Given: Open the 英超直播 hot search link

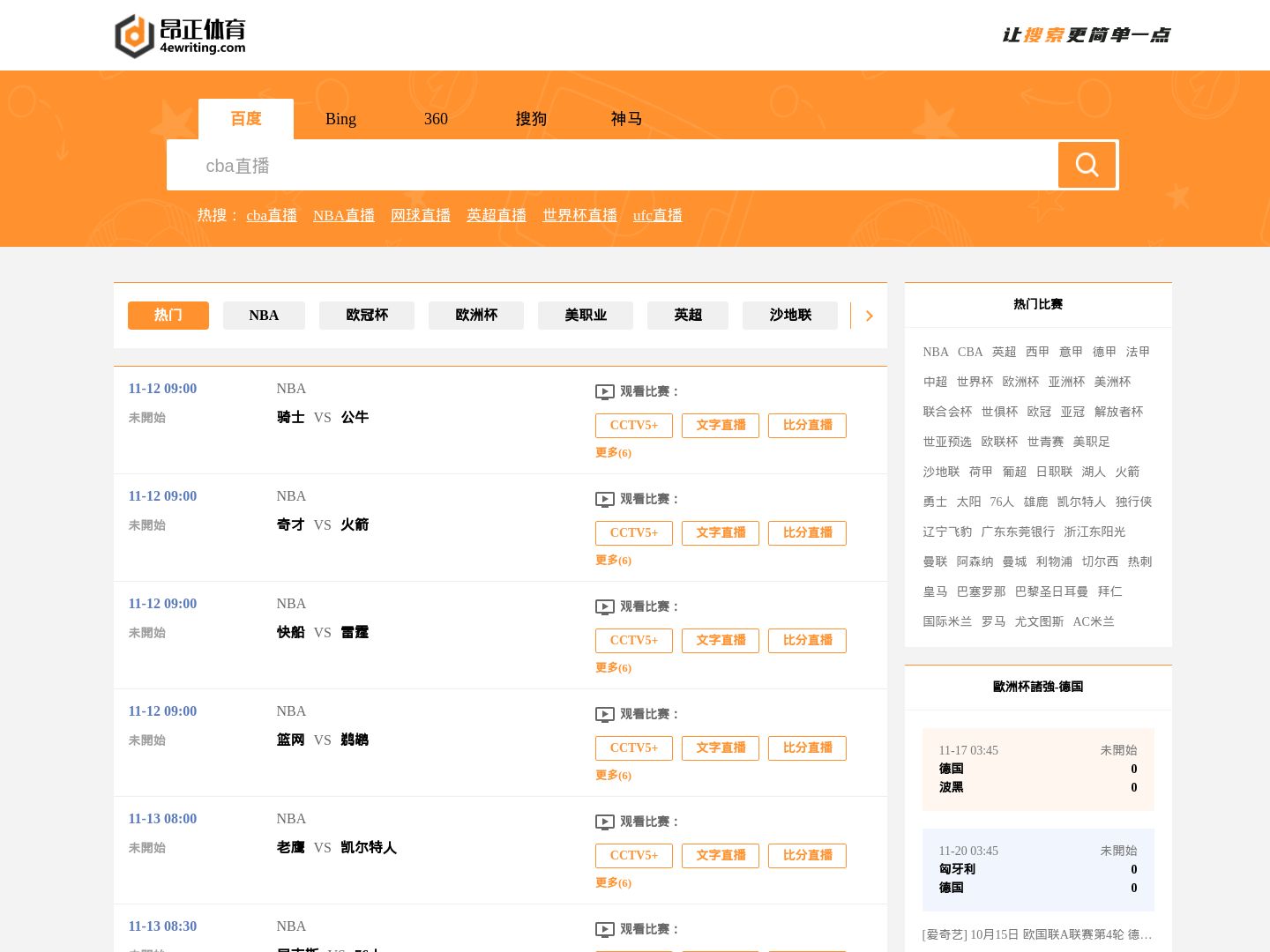Looking at the screenshot, I should (497, 215).
